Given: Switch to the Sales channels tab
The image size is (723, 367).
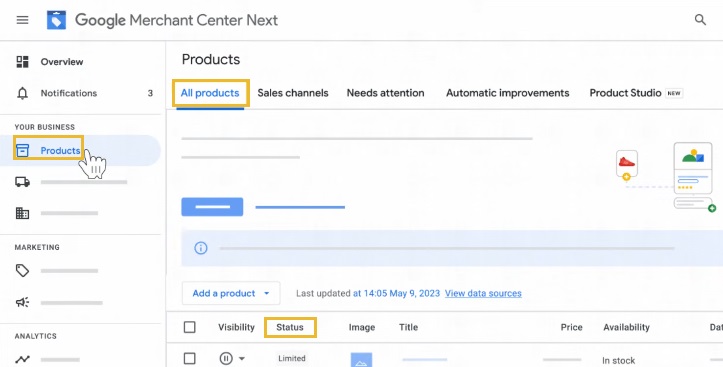Looking at the screenshot, I should point(293,93).
